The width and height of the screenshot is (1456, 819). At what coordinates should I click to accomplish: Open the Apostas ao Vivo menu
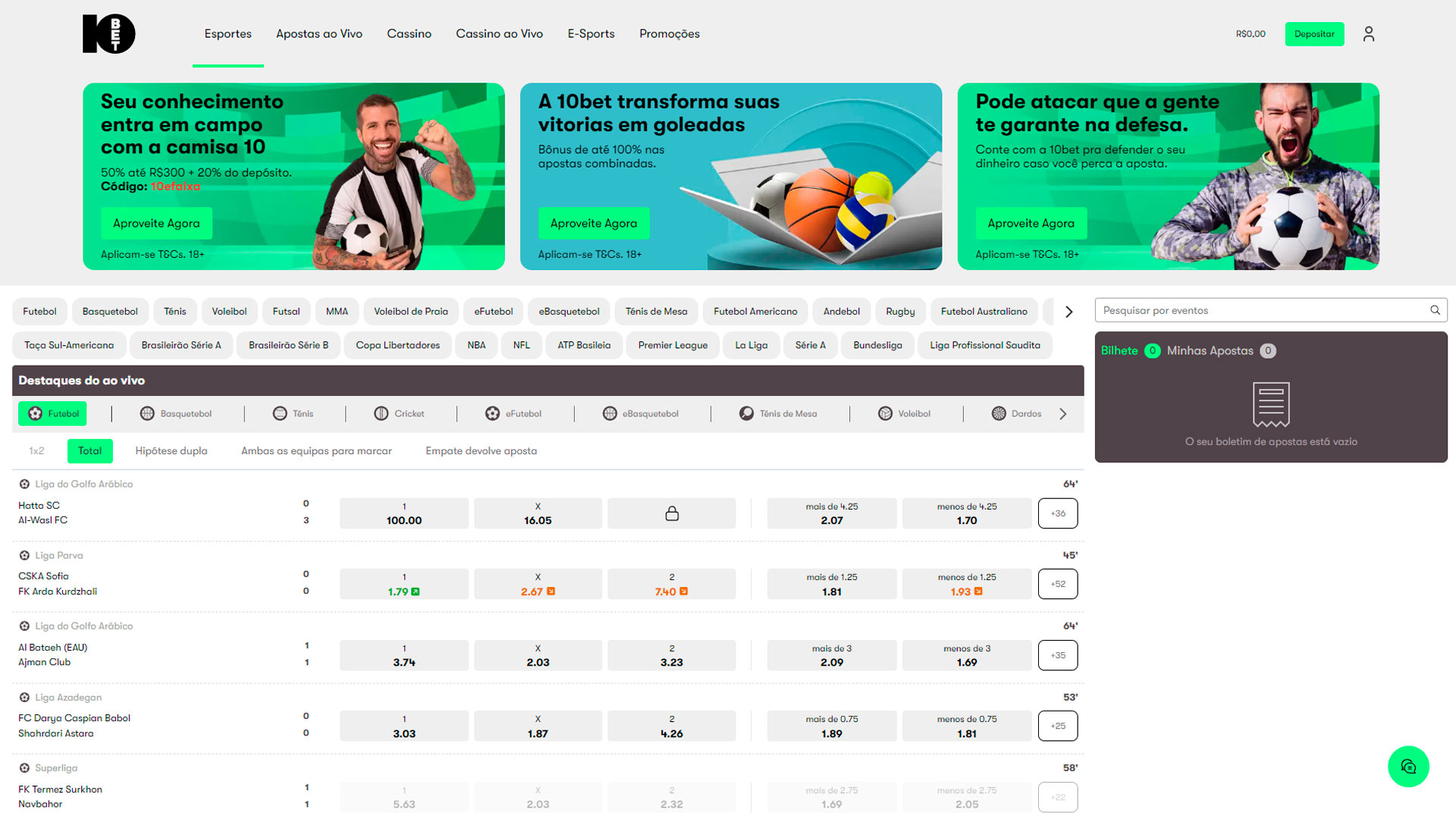coord(319,34)
